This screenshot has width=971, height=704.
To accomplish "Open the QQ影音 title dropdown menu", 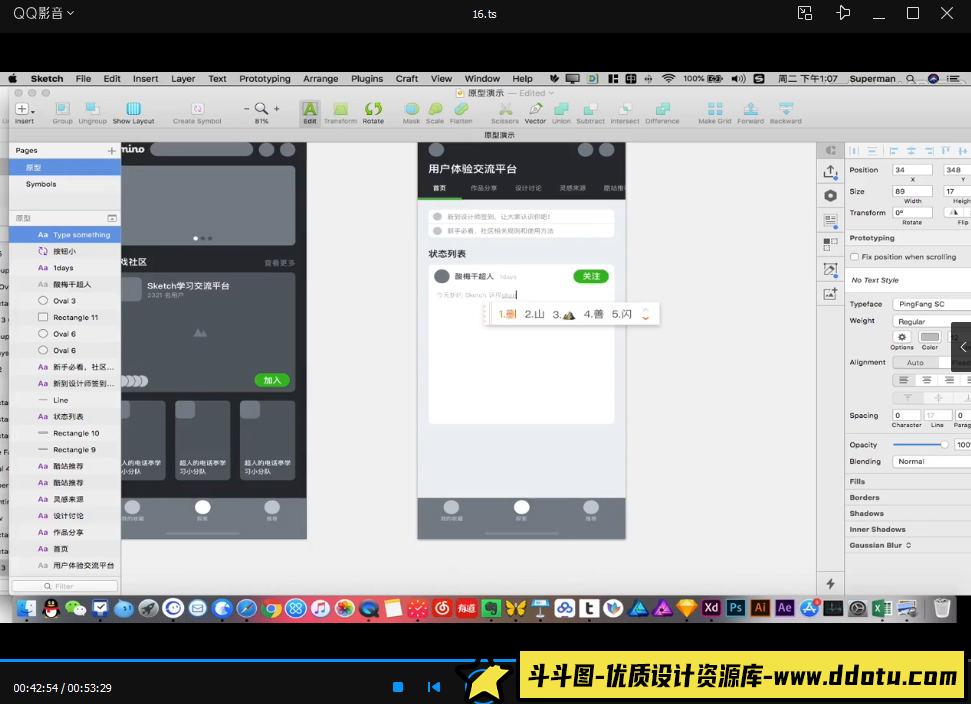I will 71,12.
